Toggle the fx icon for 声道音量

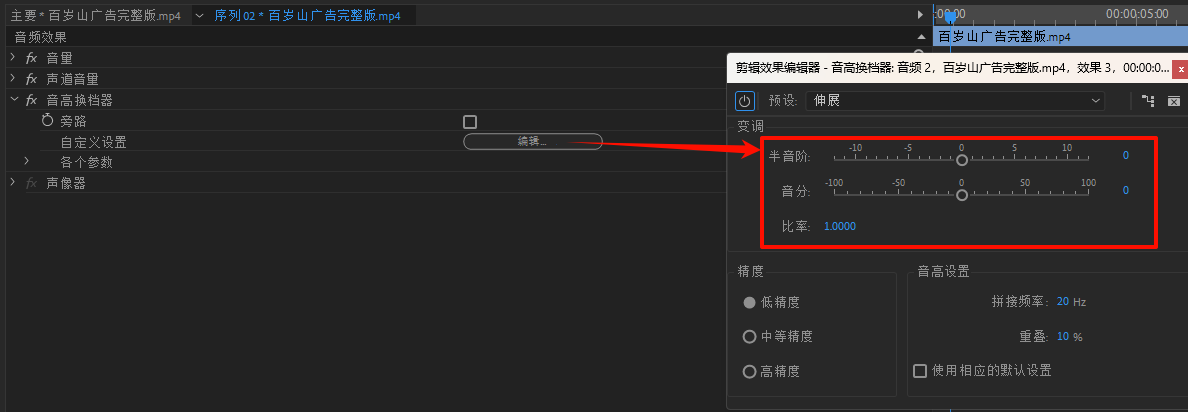(x=32, y=79)
